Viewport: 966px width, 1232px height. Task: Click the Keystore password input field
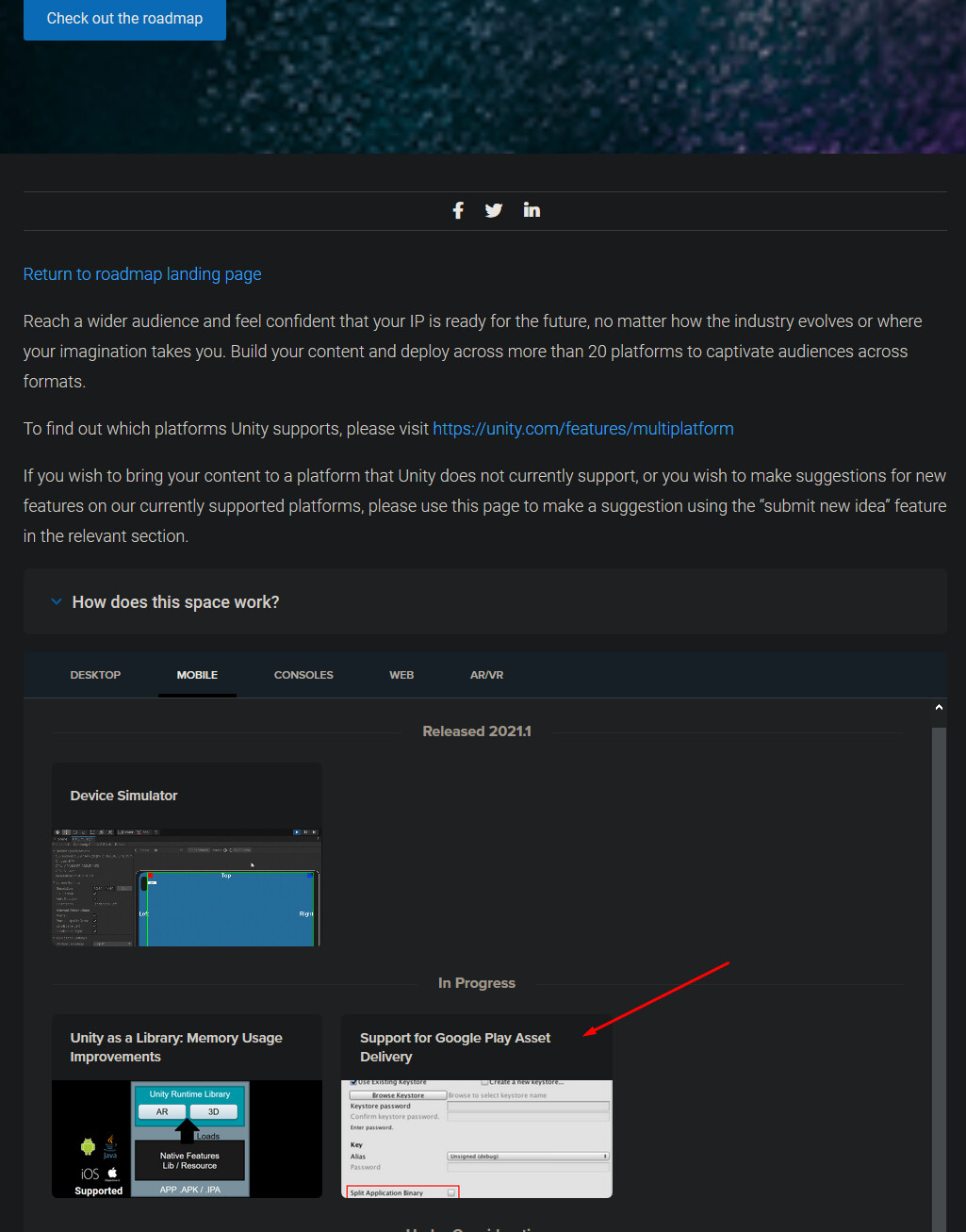point(528,1106)
